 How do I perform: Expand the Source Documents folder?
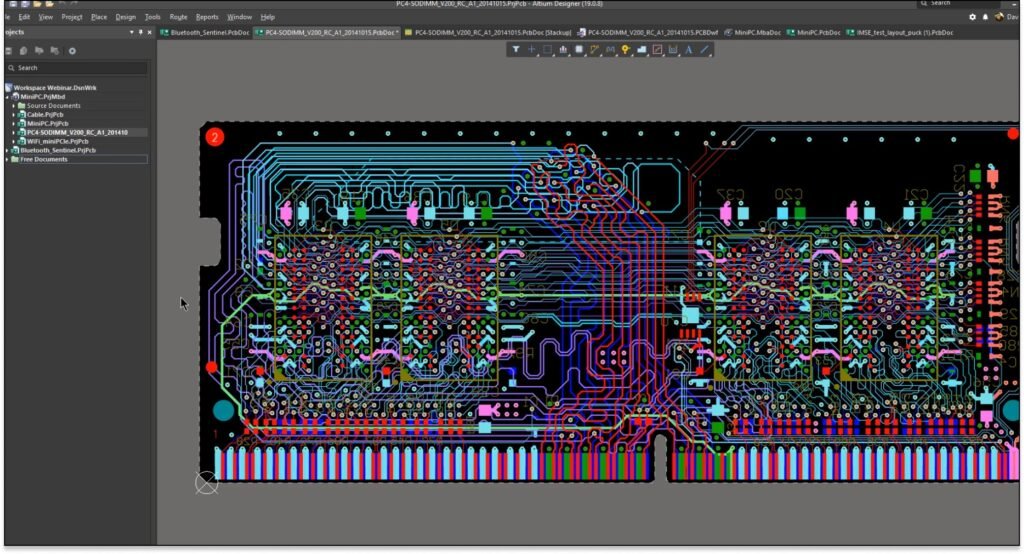coord(14,106)
